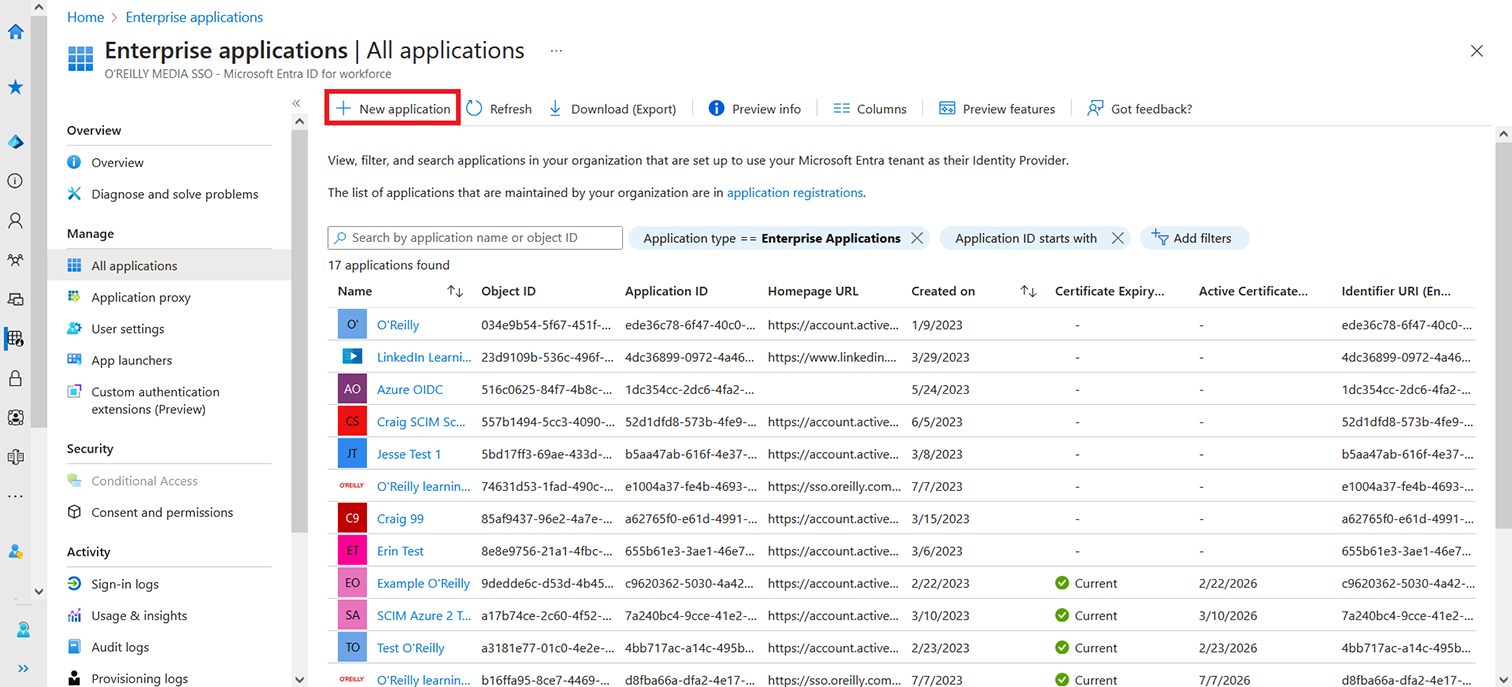Open the Craig 99 application
The width and height of the screenshot is (1512, 687).
[x=400, y=519]
